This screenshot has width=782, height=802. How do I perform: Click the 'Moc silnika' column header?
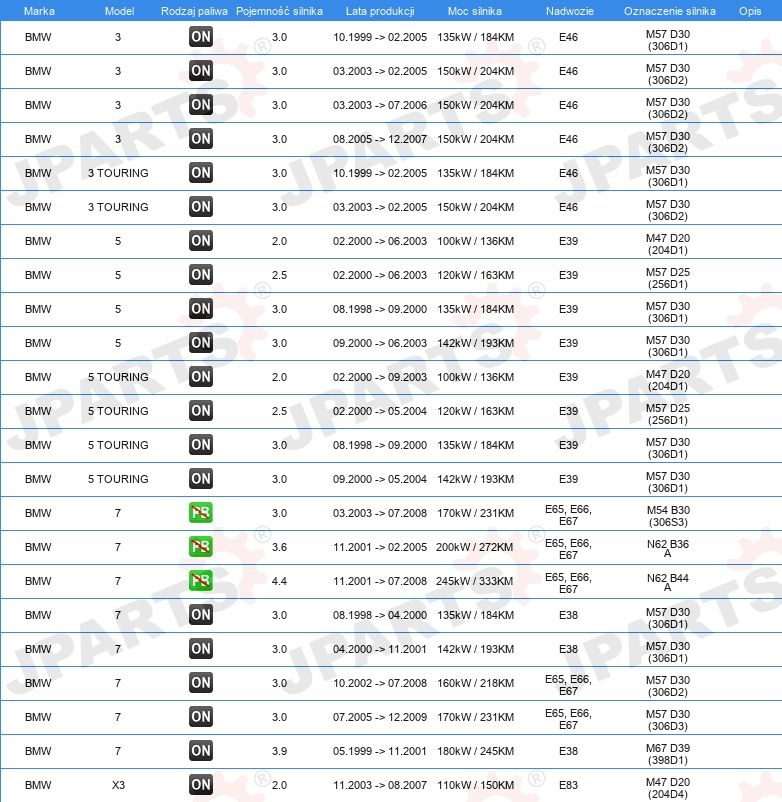[475, 11]
